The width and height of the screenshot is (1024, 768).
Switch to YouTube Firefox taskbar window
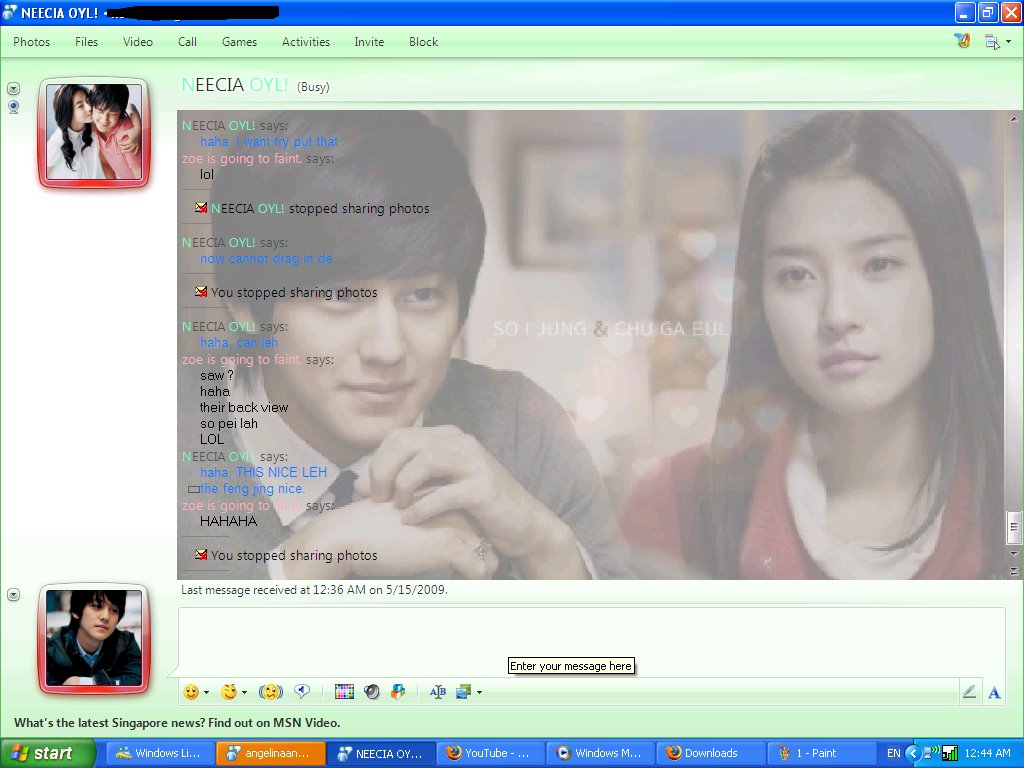click(490, 753)
